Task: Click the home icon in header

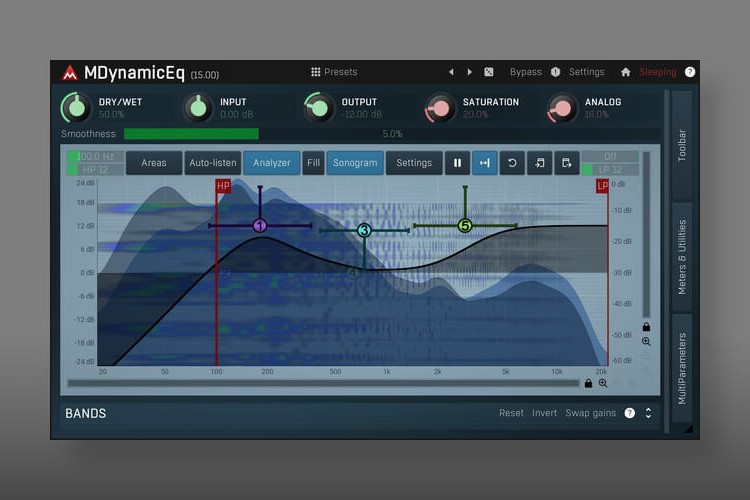Action: click(625, 72)
